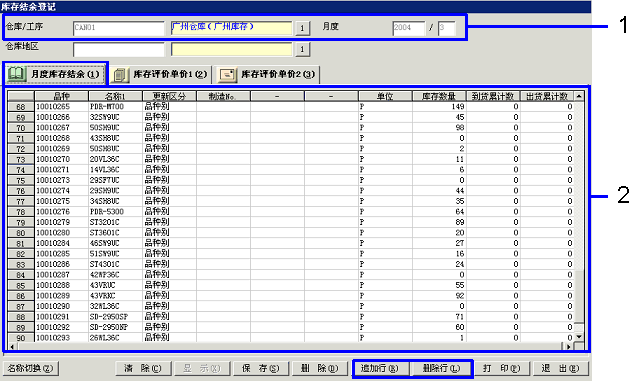
Task: Click the 保存 (S) button
Action: click(261, 368)
